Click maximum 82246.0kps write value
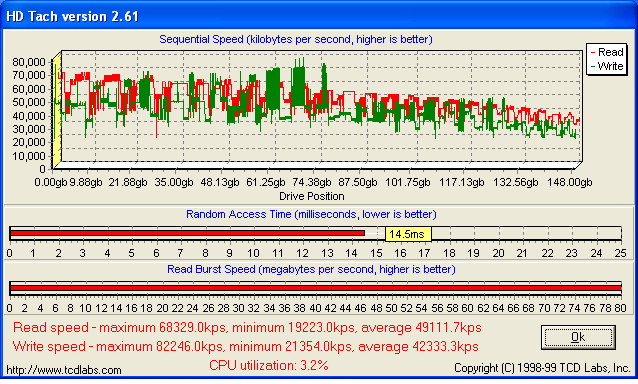This screenshot has height=384, width=638. tap(161, 347)
